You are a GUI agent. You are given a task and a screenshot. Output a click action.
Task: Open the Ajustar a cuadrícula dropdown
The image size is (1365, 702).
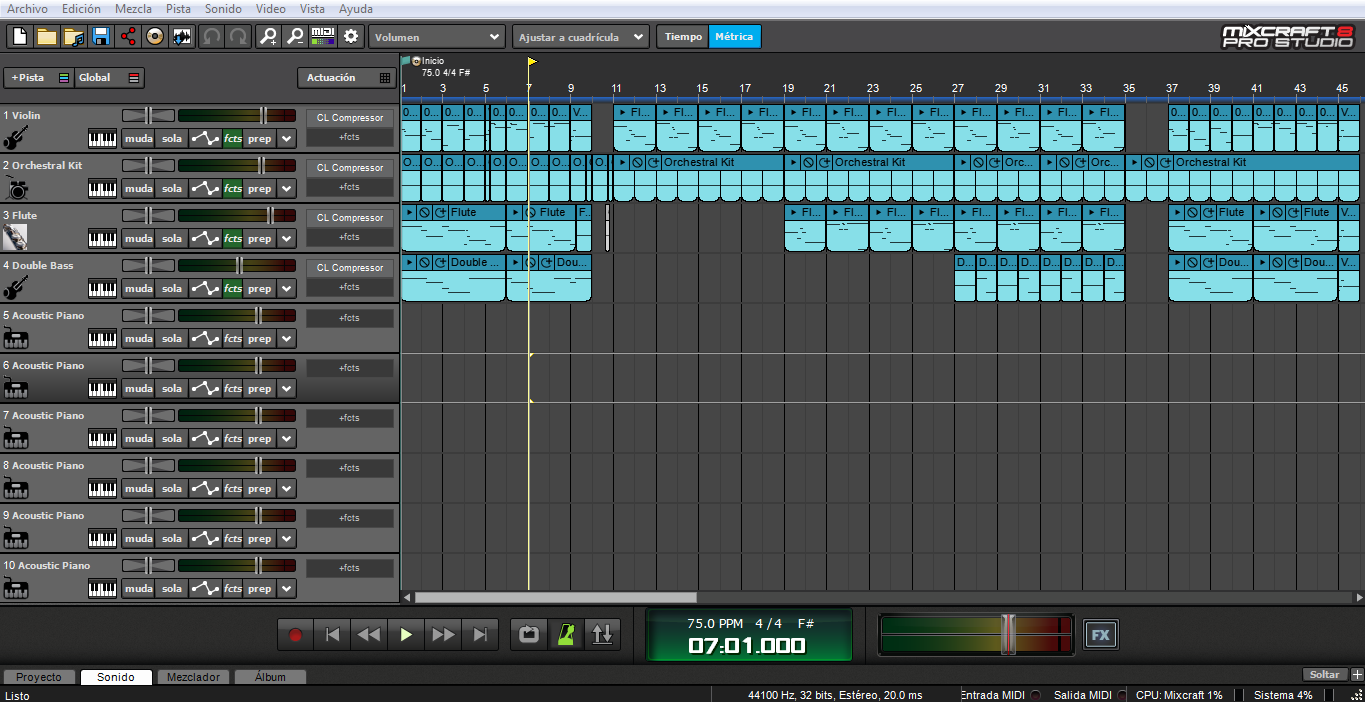[x=581, y=37]
